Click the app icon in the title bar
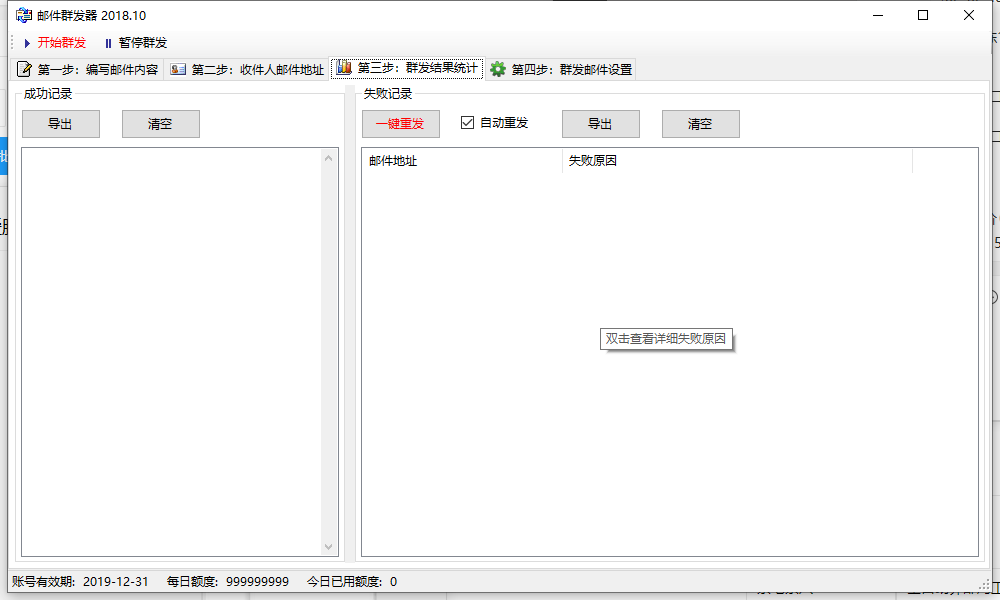Viewport: 1000px width, 600px height. coord(24,15)
